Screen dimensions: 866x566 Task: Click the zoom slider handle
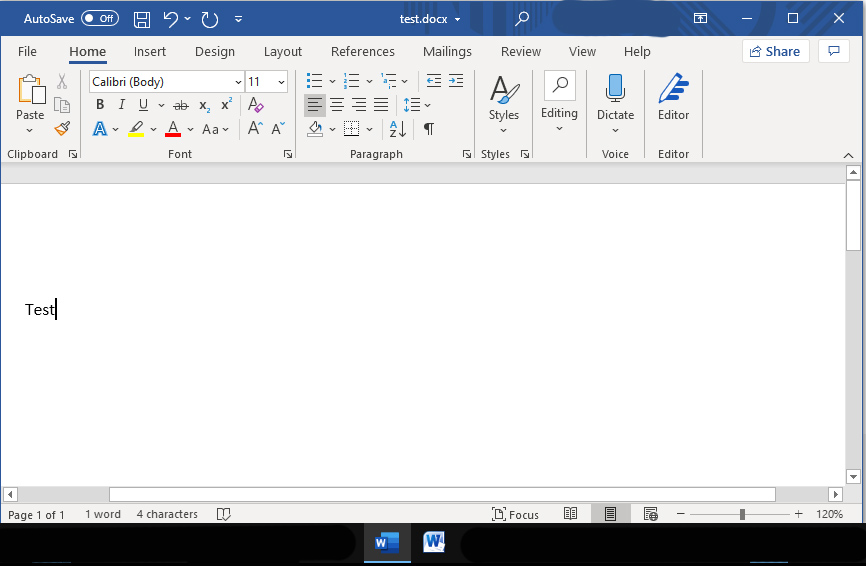pyautogui.click(x=742, y=514)
